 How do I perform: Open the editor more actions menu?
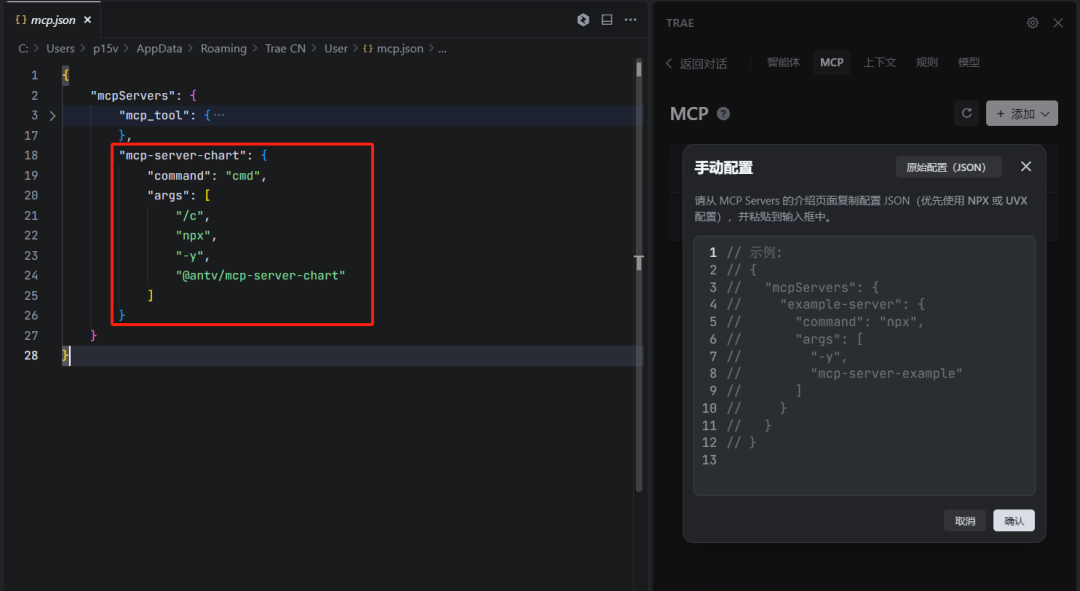tap(630, 20)
